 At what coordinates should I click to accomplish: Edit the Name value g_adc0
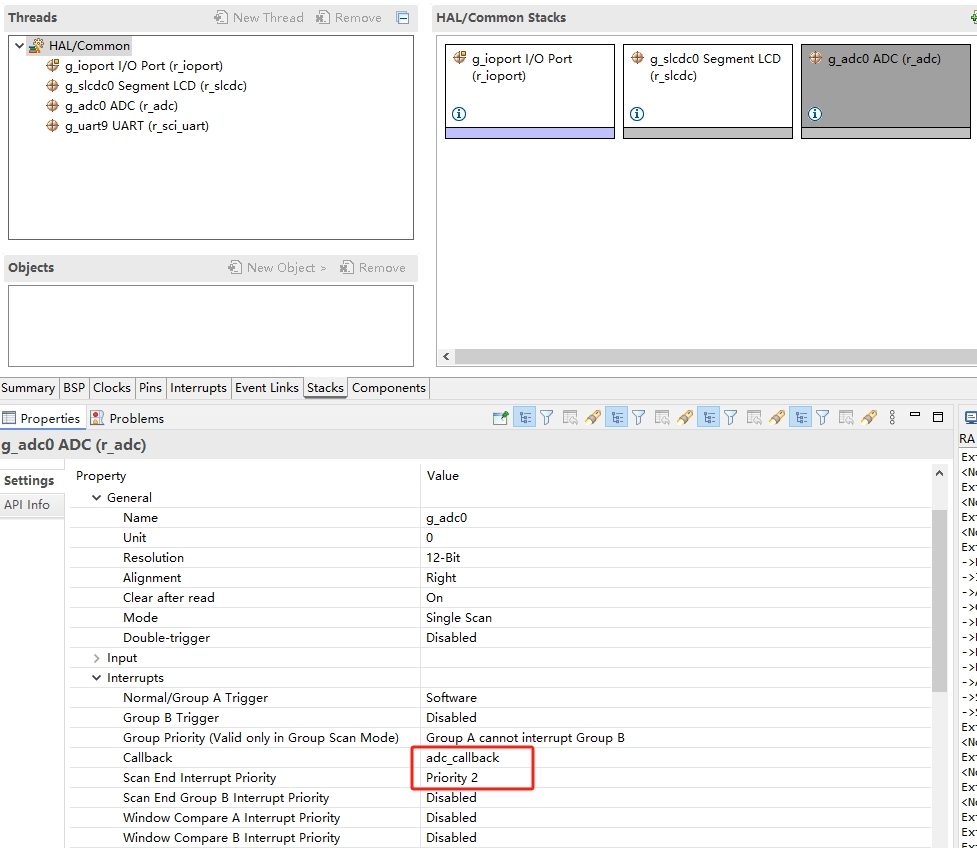click(676, 518)
